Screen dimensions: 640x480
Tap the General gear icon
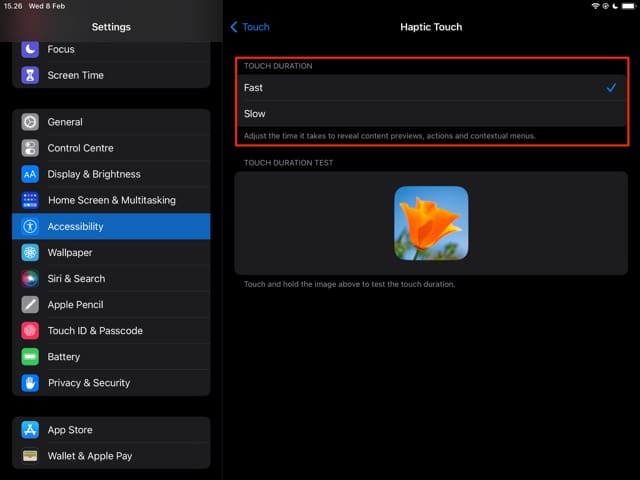pos(30,122)
